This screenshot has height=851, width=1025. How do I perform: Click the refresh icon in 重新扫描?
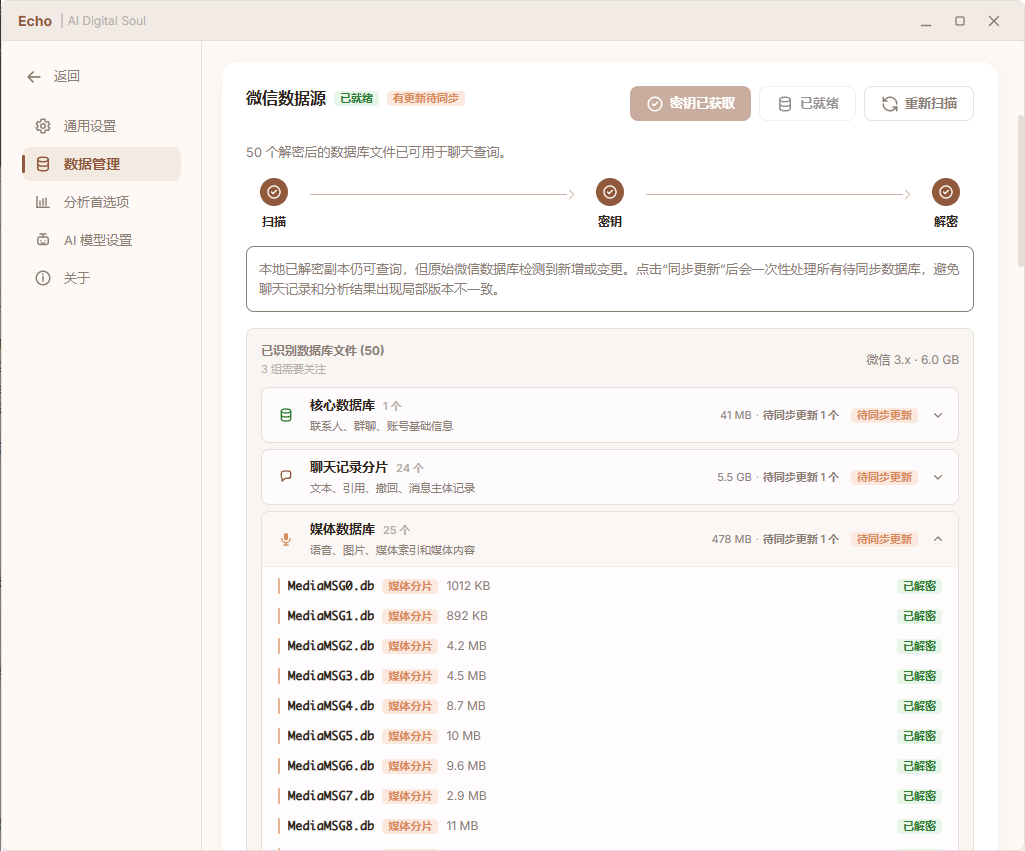tap(890, 104)
